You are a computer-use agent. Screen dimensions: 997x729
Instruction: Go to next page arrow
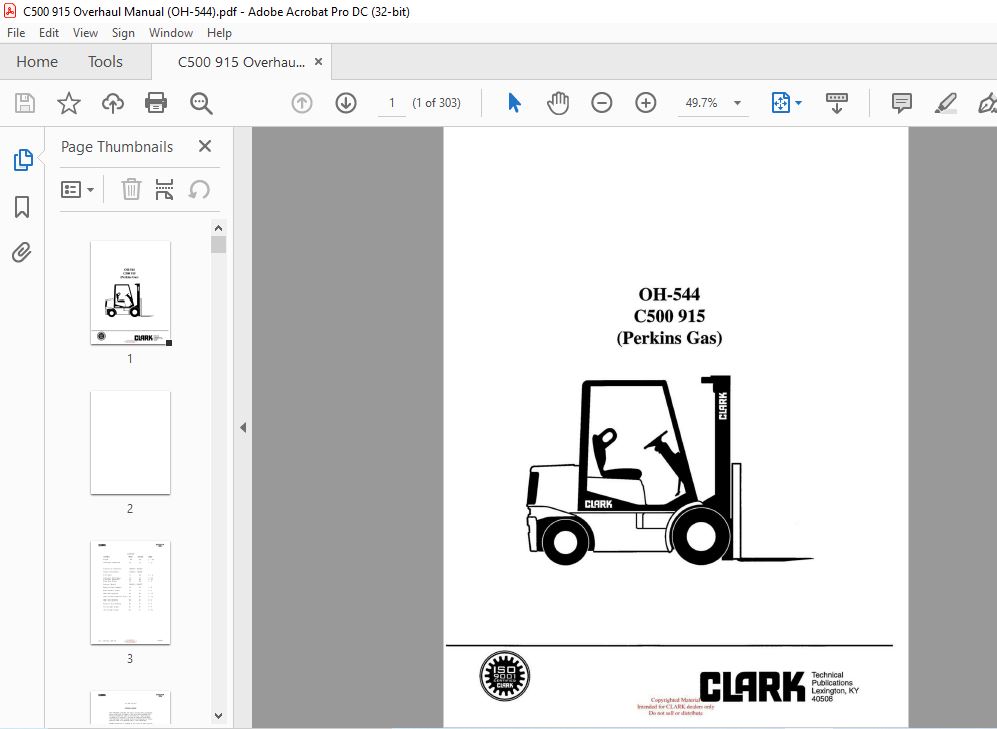point(346,103)
